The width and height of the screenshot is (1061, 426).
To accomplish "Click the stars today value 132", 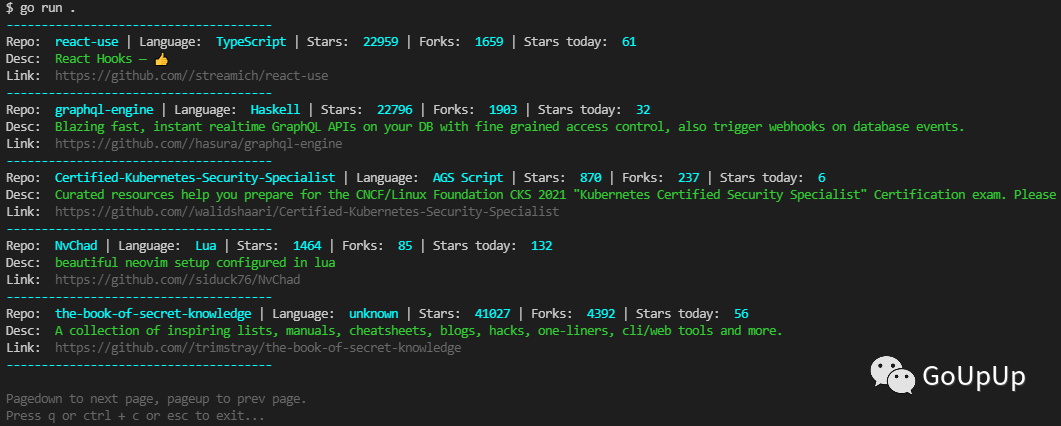I will [x=542, y=245].
